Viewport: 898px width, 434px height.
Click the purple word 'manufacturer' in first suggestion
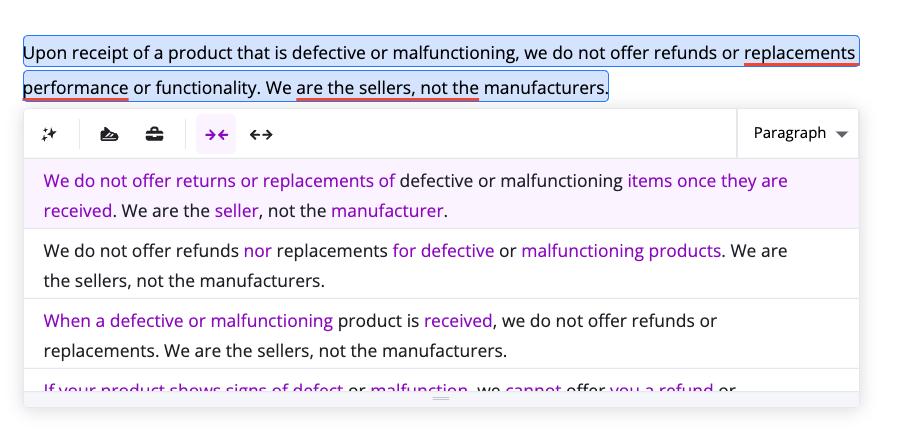(x=387, y=211)
